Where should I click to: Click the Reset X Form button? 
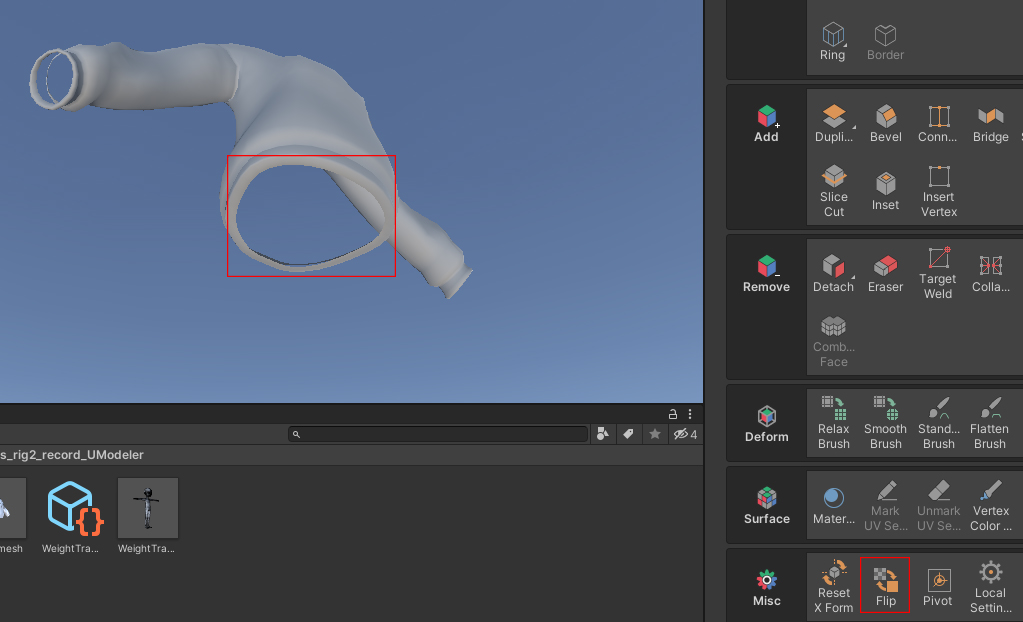click(x=834, y=585)
